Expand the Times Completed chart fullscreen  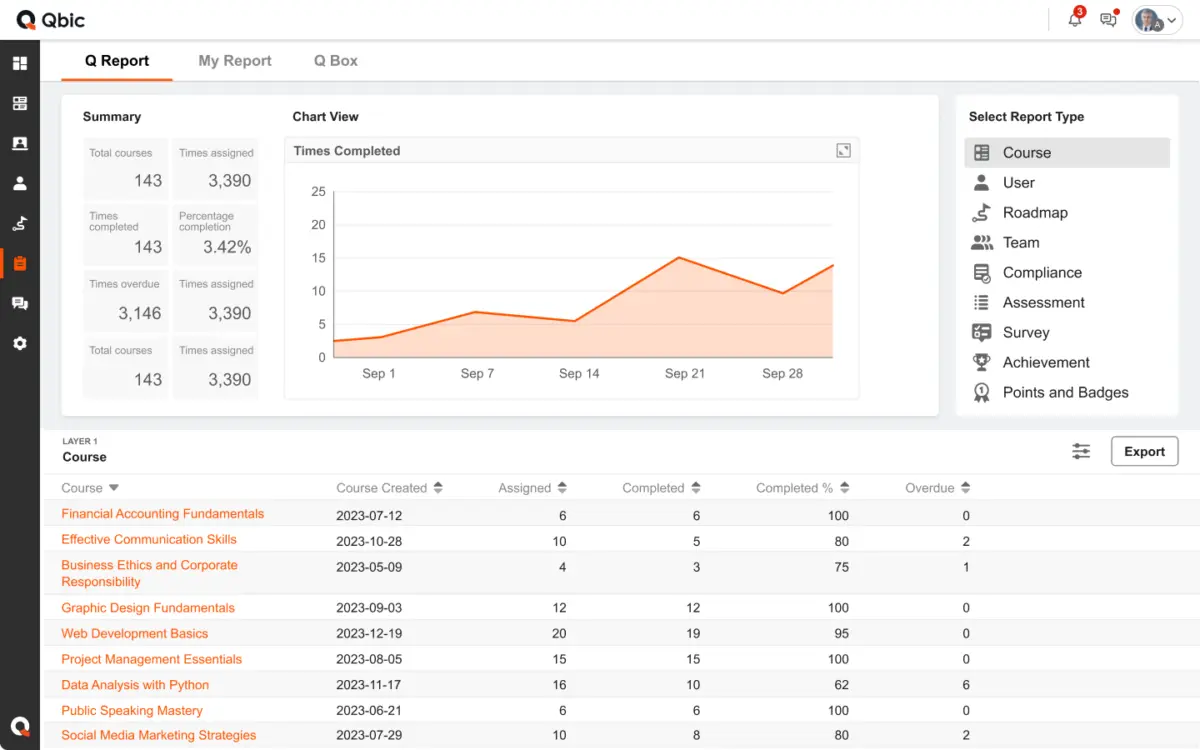(843, 151)
